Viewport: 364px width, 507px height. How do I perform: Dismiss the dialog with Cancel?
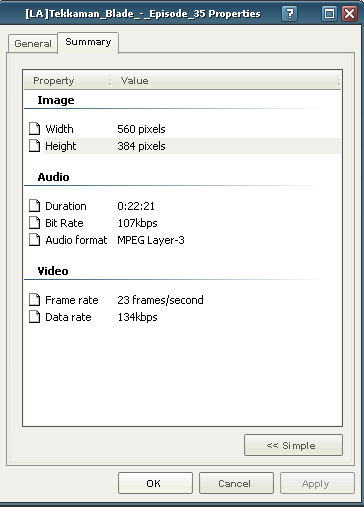click(236, 483)
